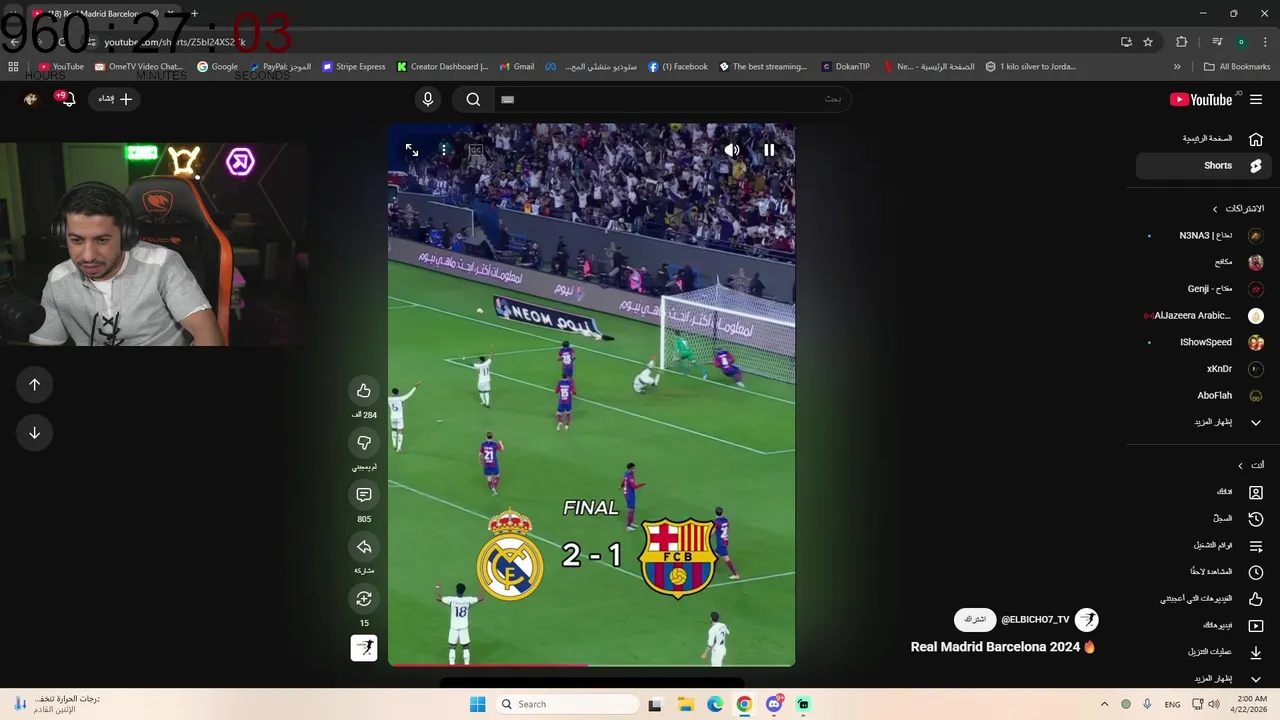Subscribe to ELBICHO7_TV channel
This screenshot has width=1280, height=720.
(x=975, y=620)
